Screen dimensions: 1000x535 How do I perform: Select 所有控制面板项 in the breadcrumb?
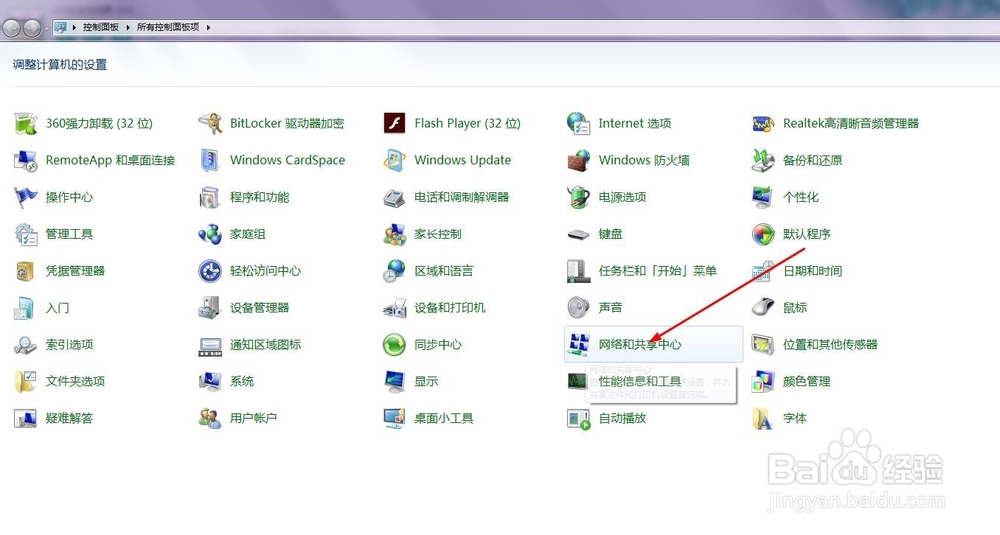[x=168, y=27]
